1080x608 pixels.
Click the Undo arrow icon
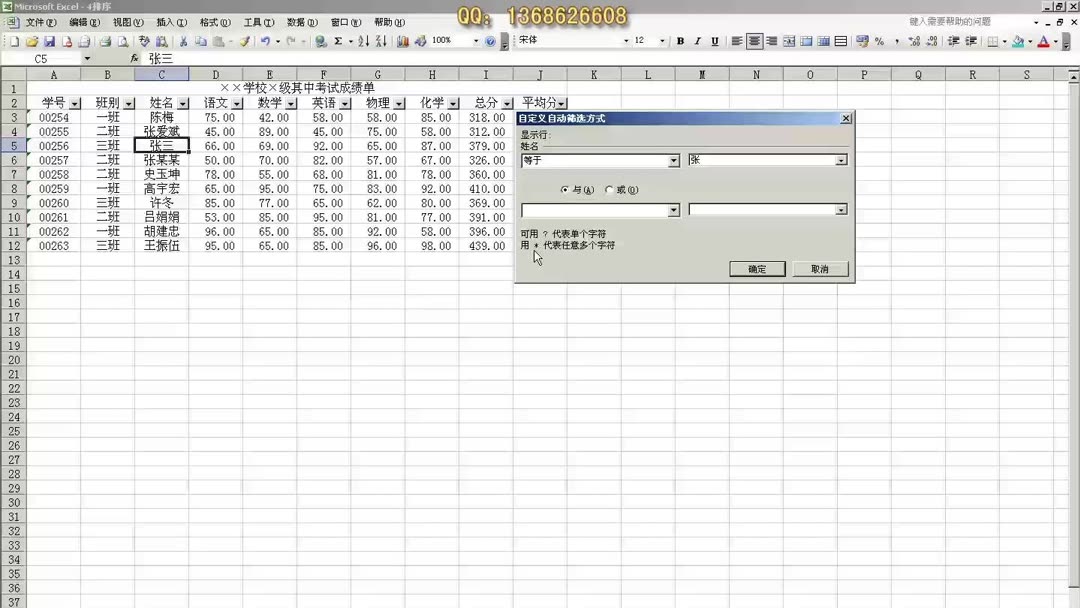coord(265,41)
